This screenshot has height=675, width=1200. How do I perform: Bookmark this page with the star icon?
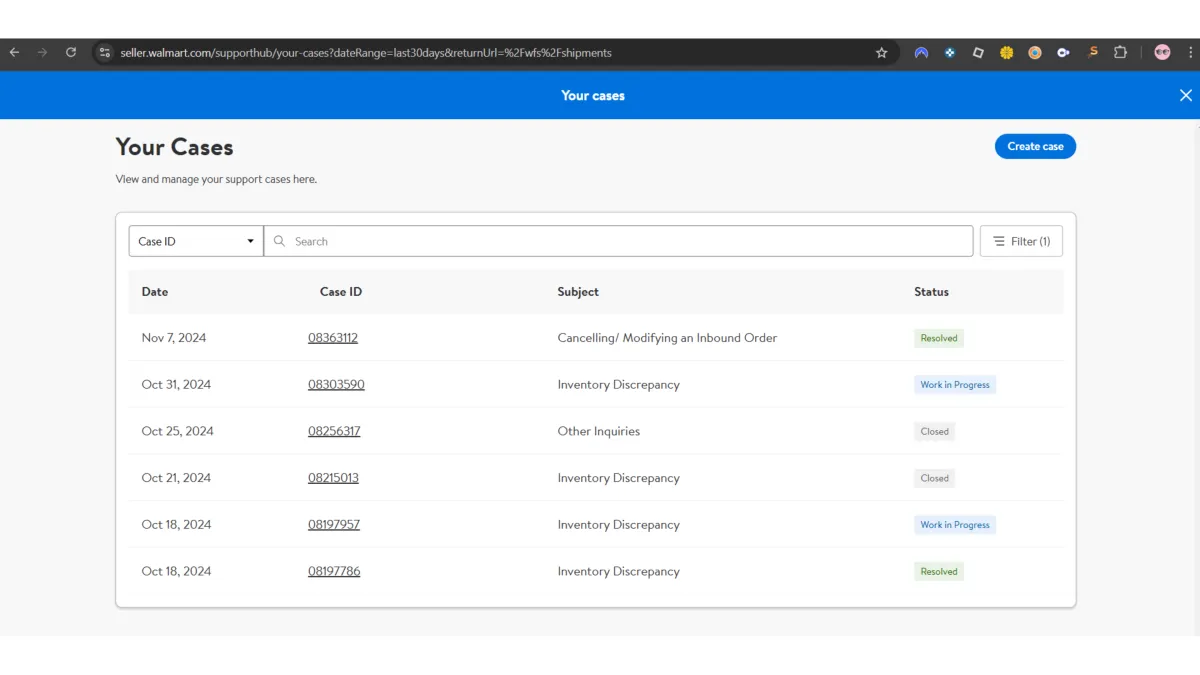coord(881,53)
